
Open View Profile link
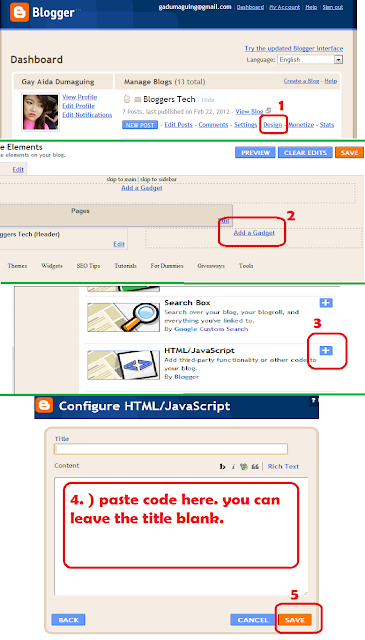[x=80, y=97]
